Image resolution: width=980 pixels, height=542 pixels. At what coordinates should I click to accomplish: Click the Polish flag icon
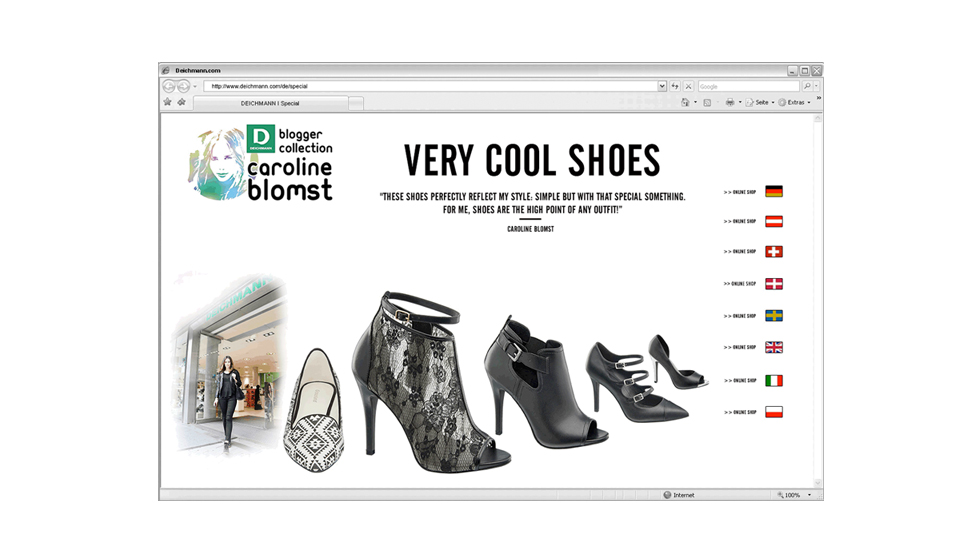pyautogui.click(x=774, y=412)
